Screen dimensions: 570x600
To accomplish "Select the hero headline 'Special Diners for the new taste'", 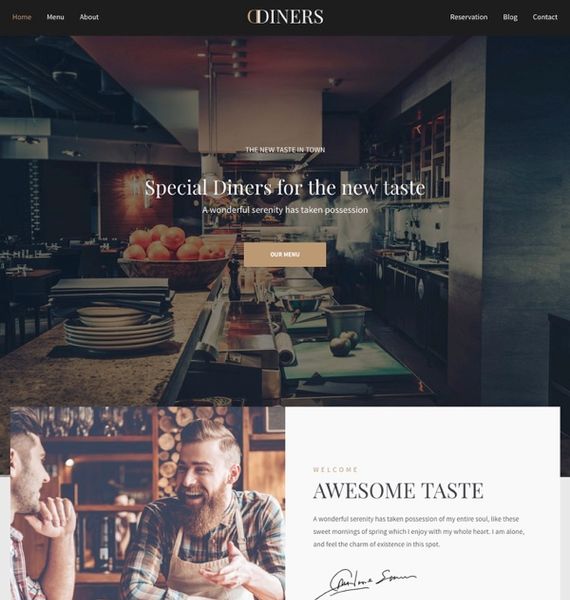I will (285, 188).
